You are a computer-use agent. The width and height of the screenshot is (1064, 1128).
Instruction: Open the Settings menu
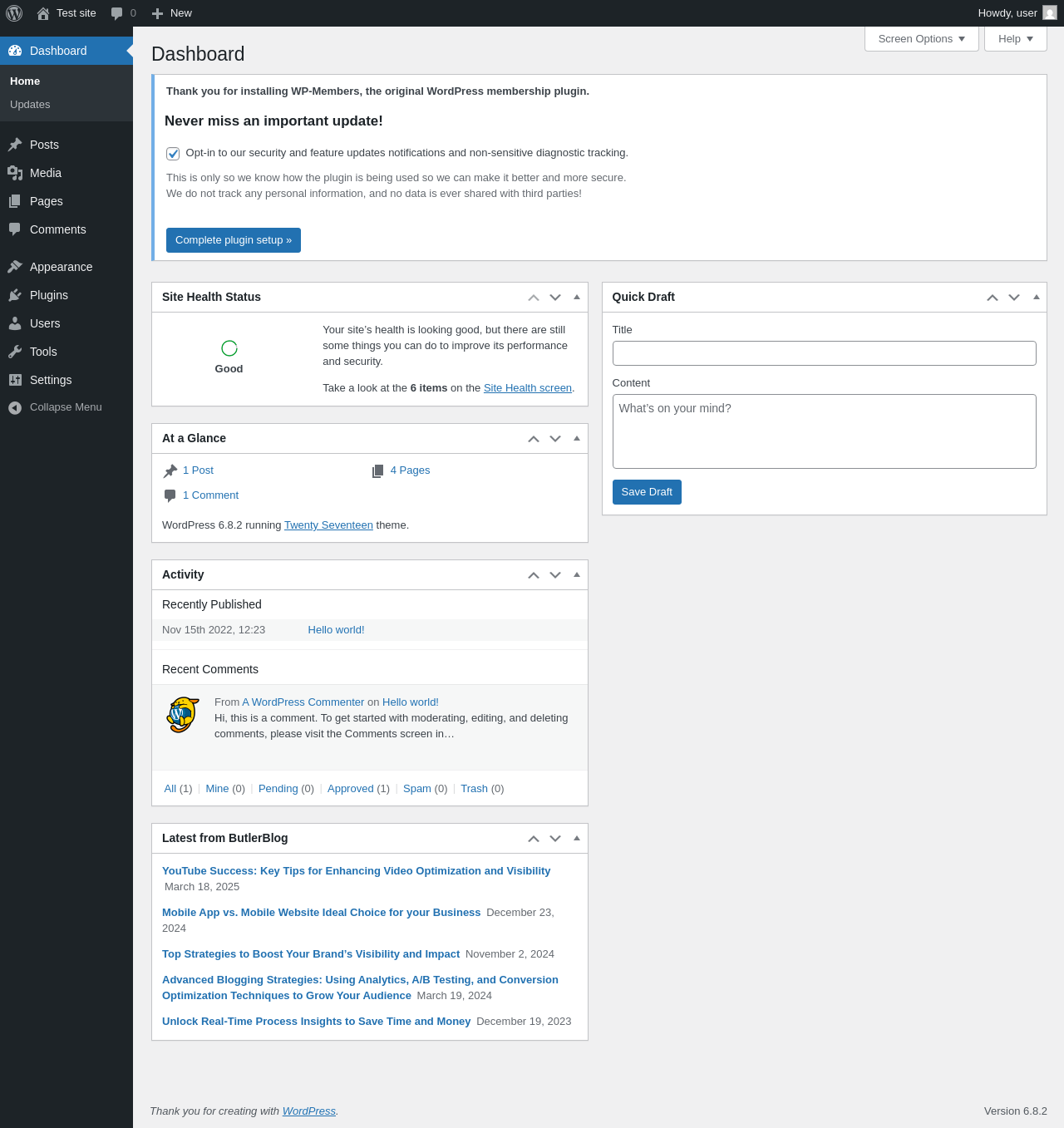[66, 380]
